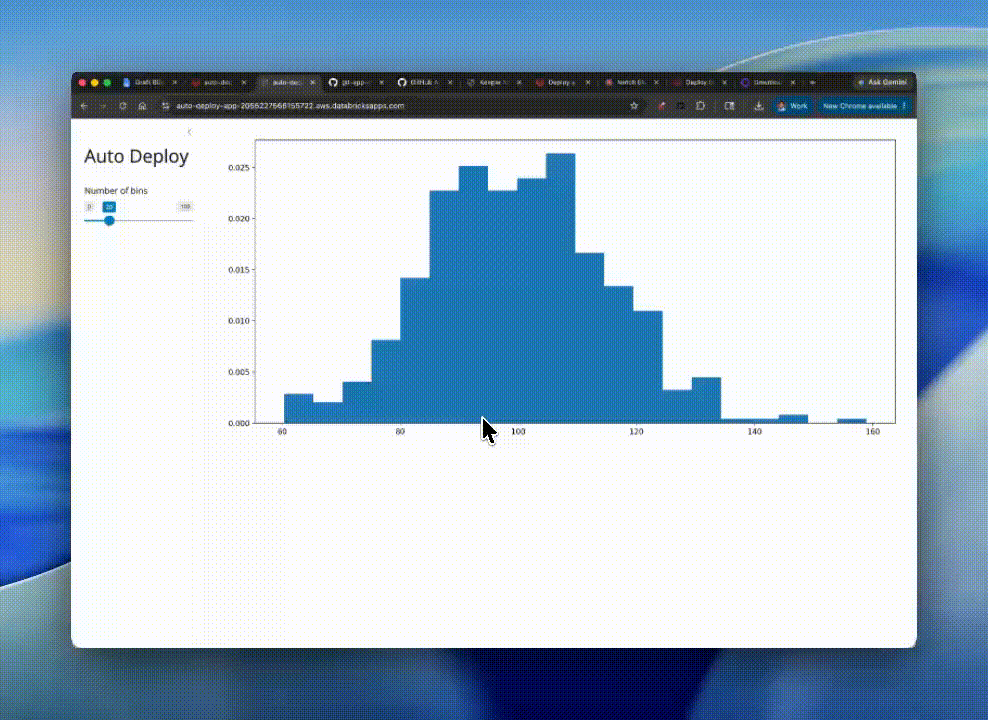Click the slider minimum value label 0

coord(89,207)
